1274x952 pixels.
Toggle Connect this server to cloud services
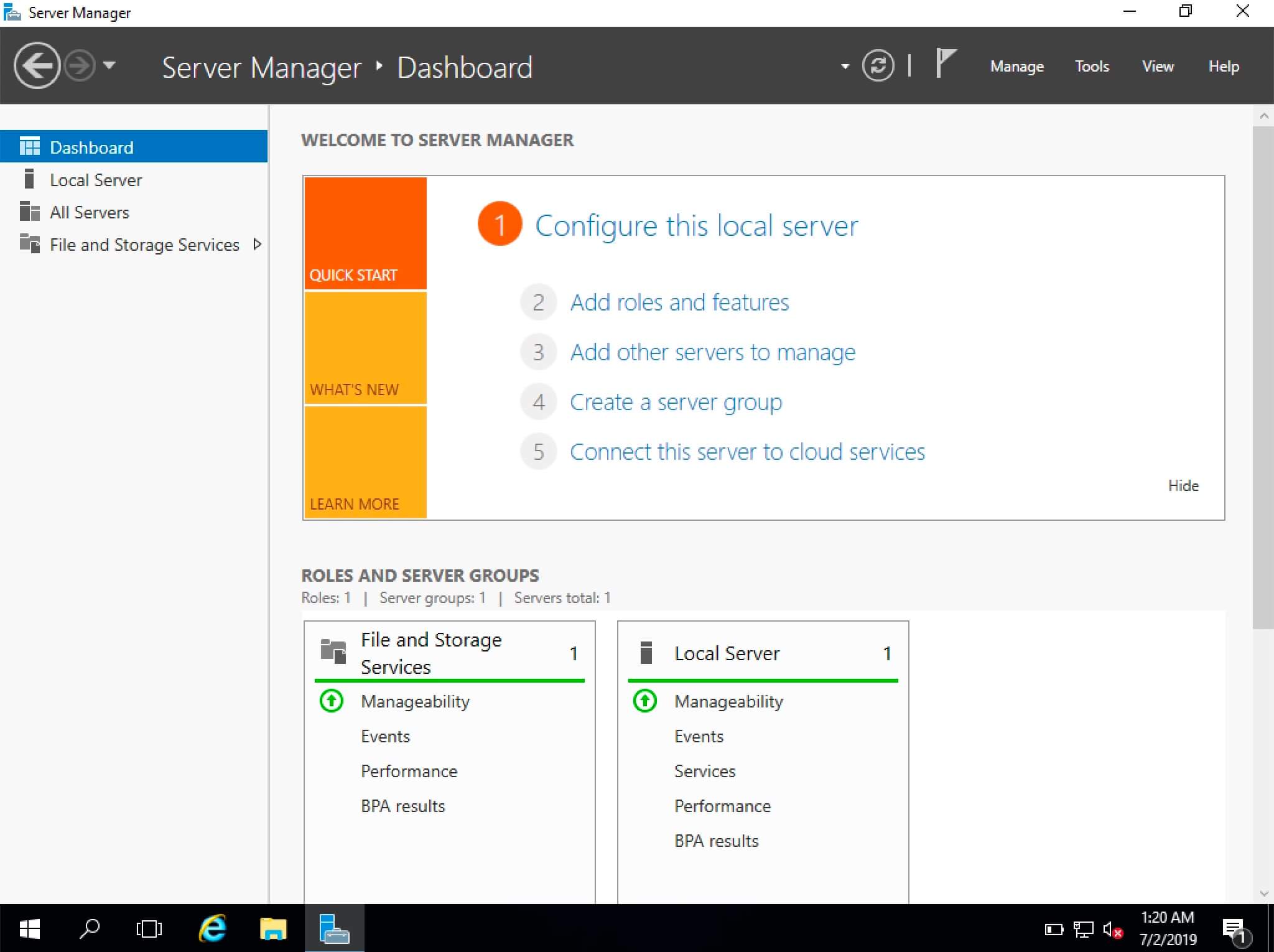pos(747,452)
